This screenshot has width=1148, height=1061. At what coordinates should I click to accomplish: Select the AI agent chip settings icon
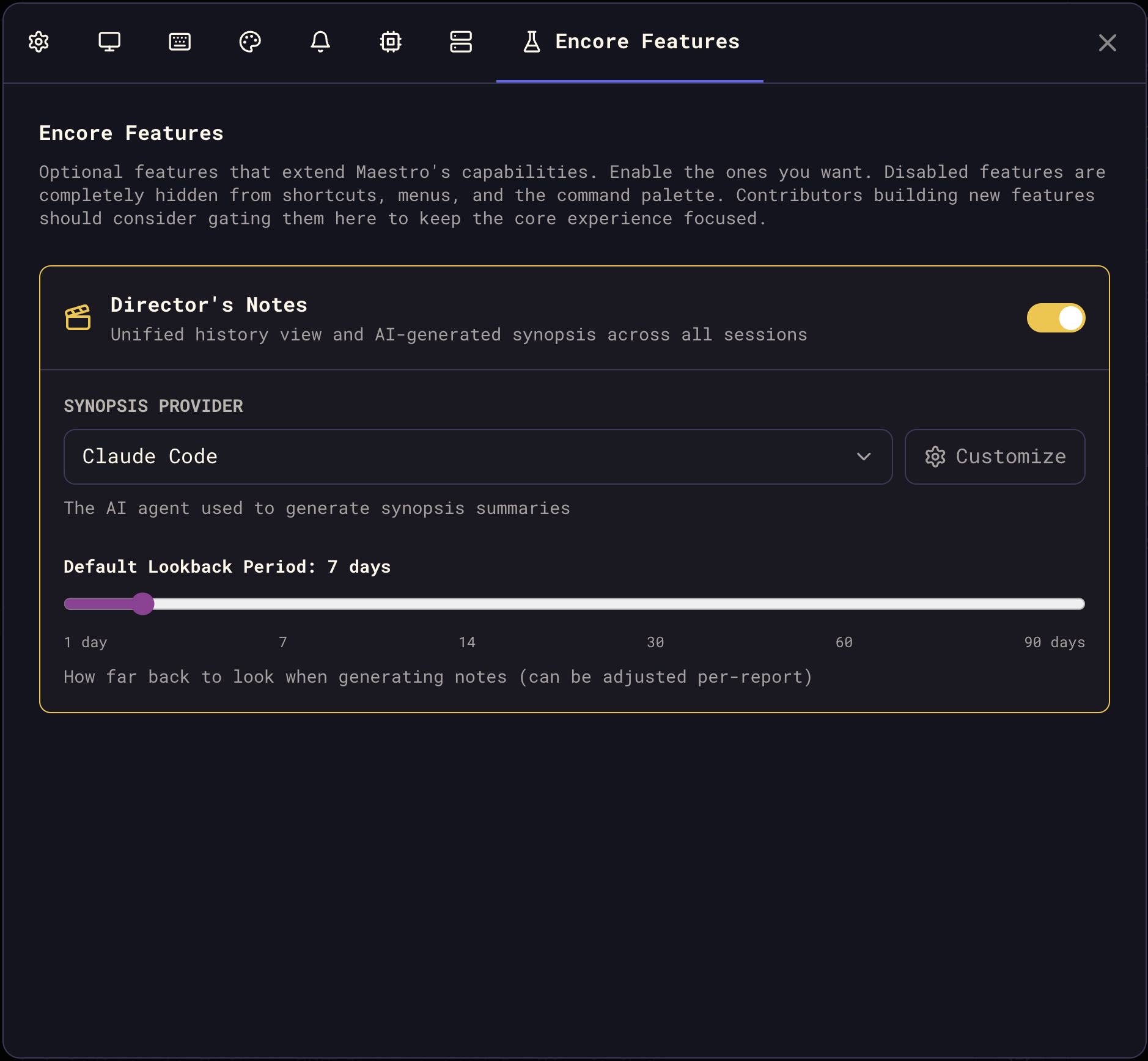391,42
